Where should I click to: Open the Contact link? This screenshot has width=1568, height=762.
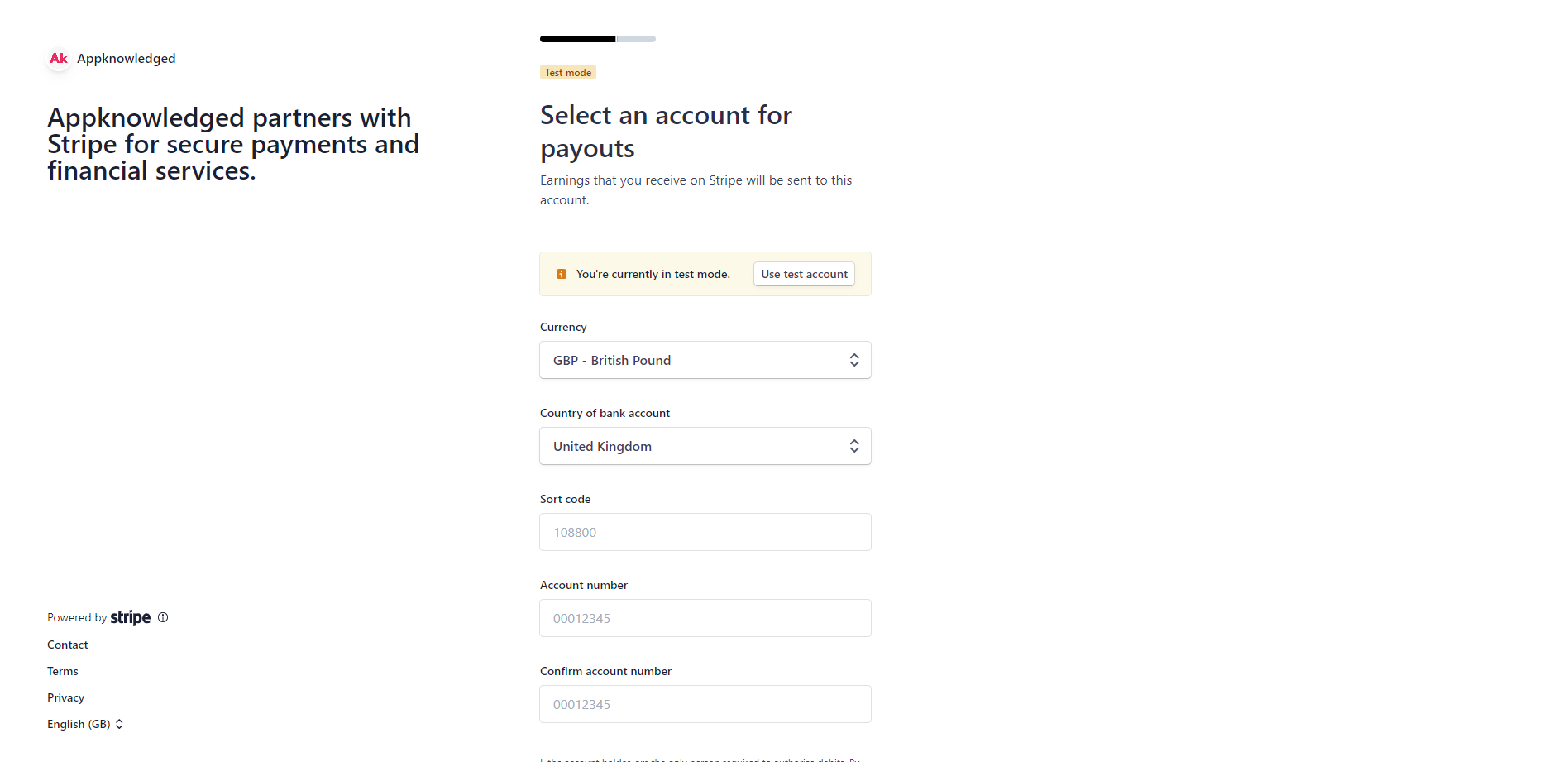(68, 645)
